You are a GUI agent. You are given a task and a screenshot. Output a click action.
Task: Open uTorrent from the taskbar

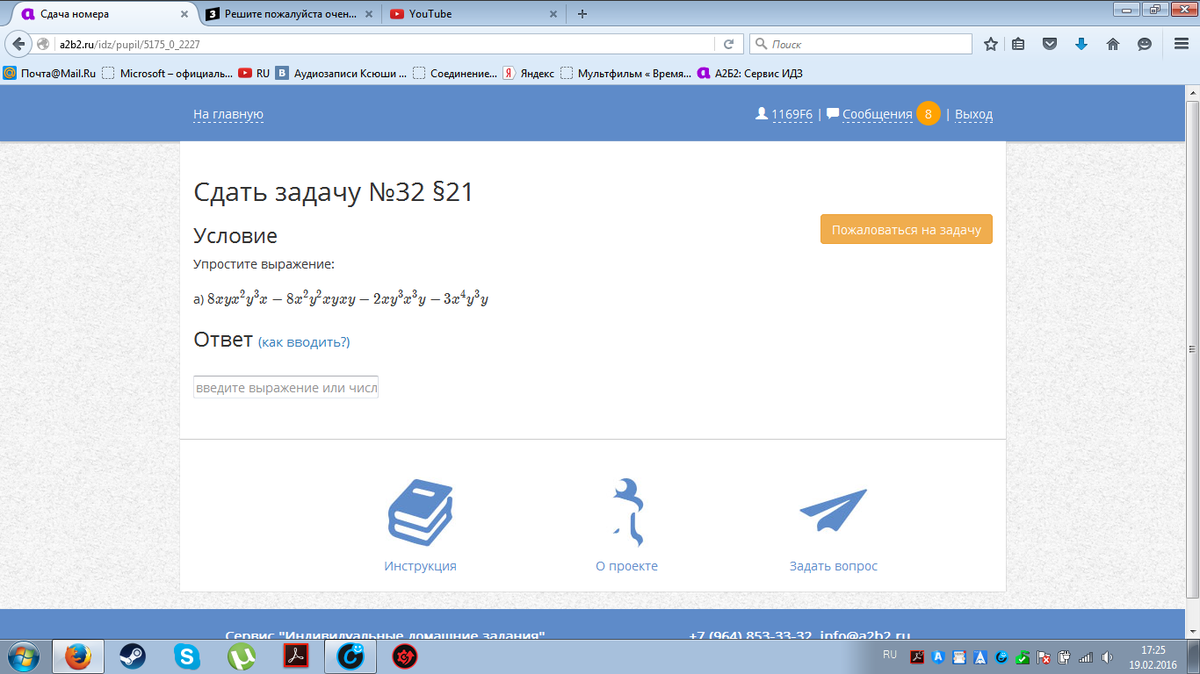coord(241,657)
